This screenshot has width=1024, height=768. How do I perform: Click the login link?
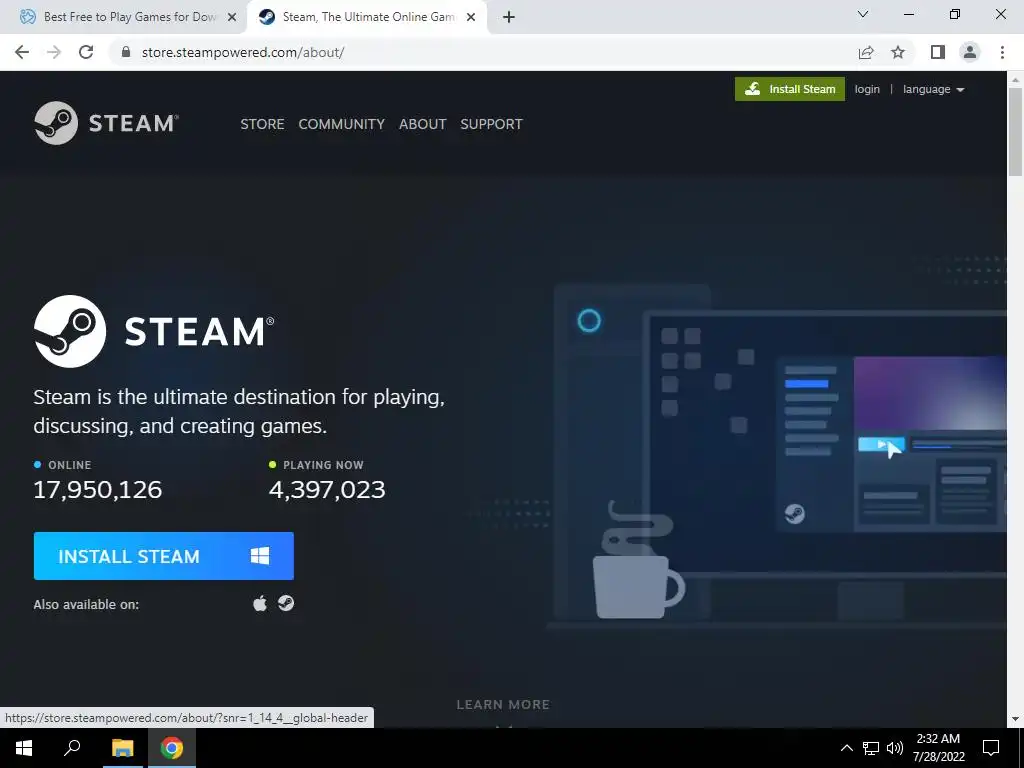[867, 89]
